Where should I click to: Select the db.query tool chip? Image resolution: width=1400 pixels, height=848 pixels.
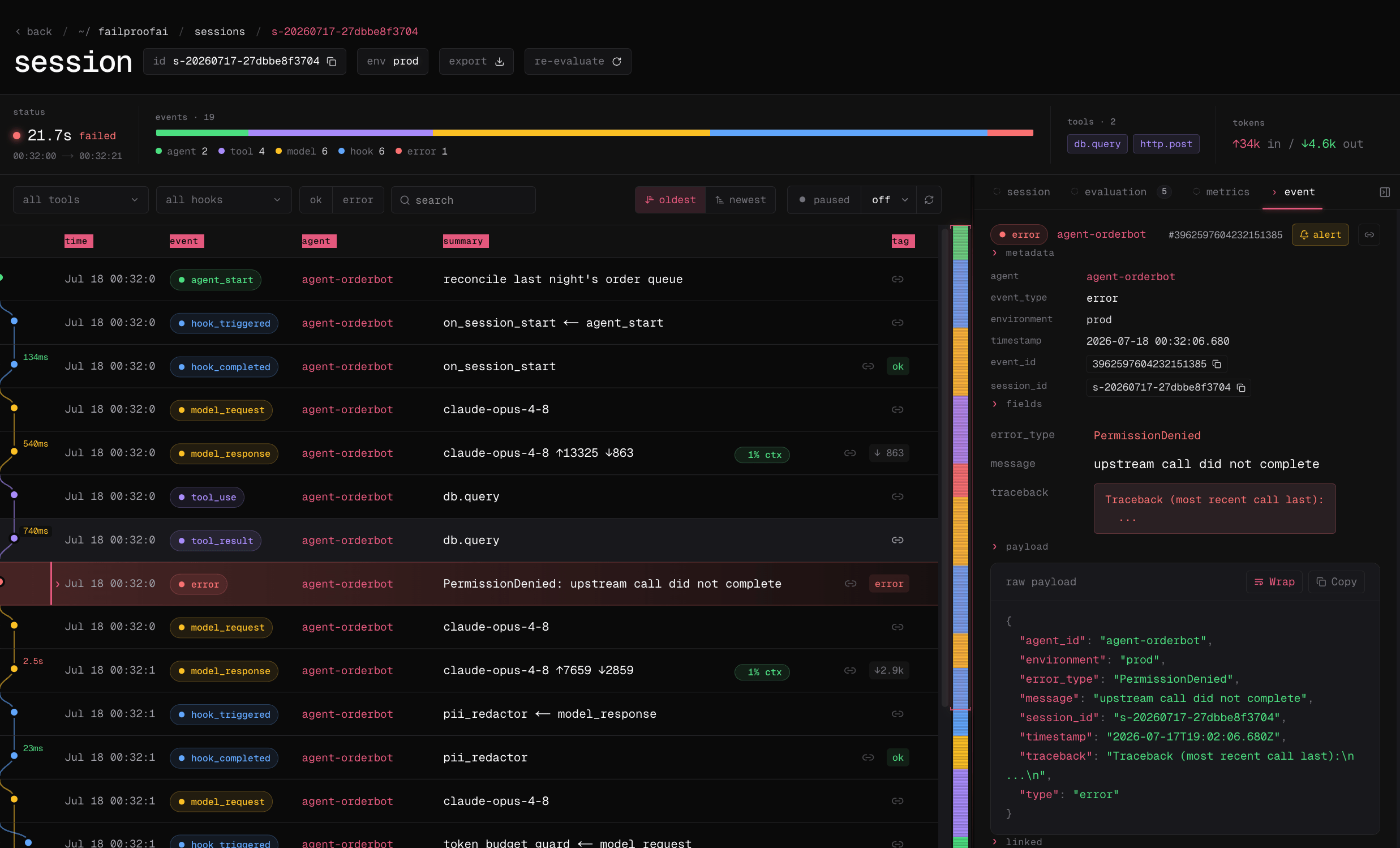pyautogui.click(x=1097, y=144)
